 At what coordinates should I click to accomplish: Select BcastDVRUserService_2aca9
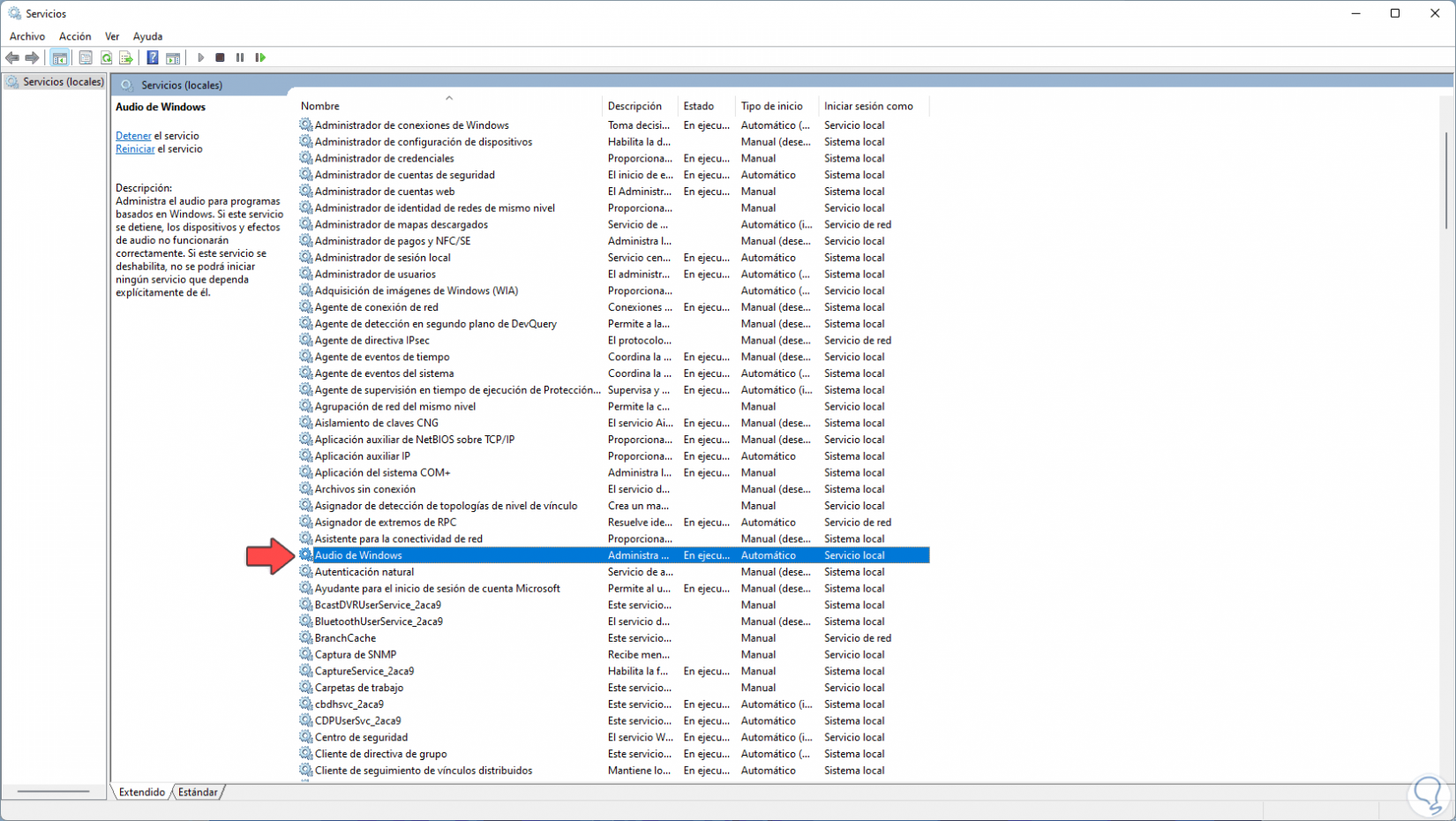tap(379, 605)
